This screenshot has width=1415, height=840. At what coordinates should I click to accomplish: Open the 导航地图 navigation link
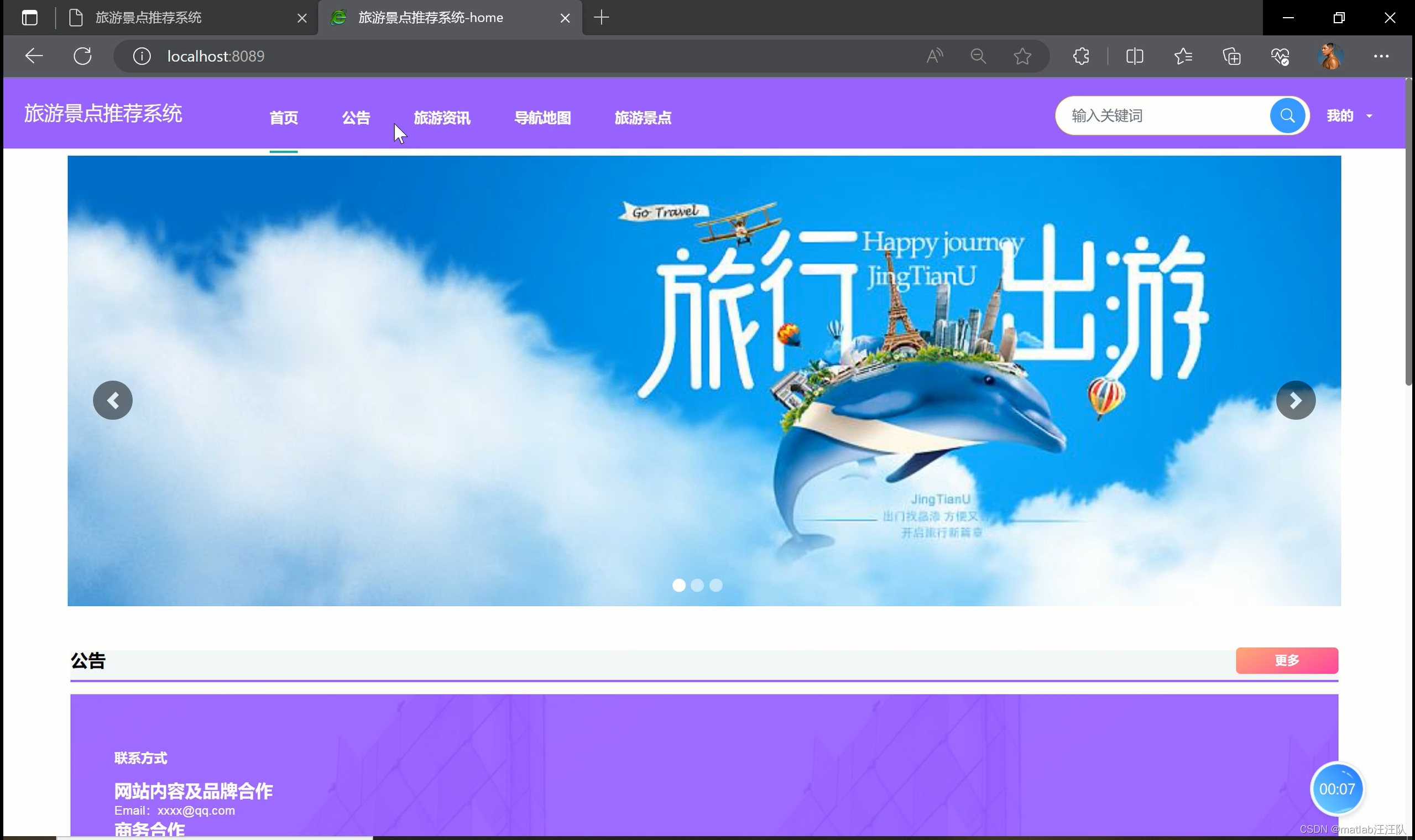click(x=542, y=118)
